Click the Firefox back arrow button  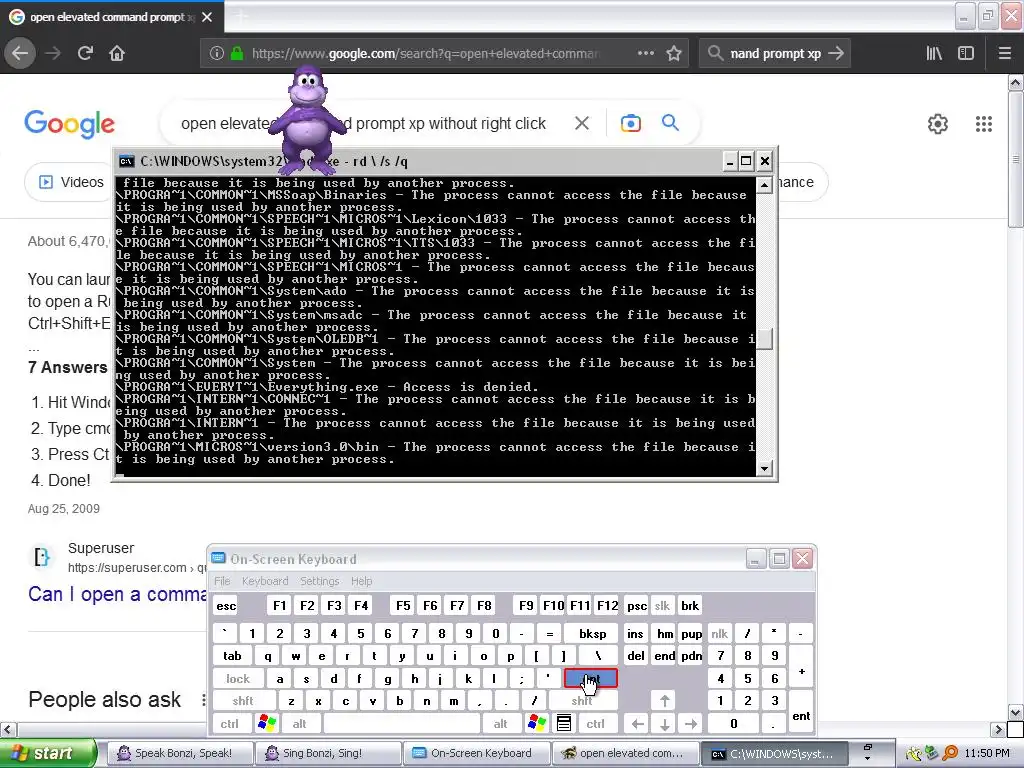pos(20,53)
